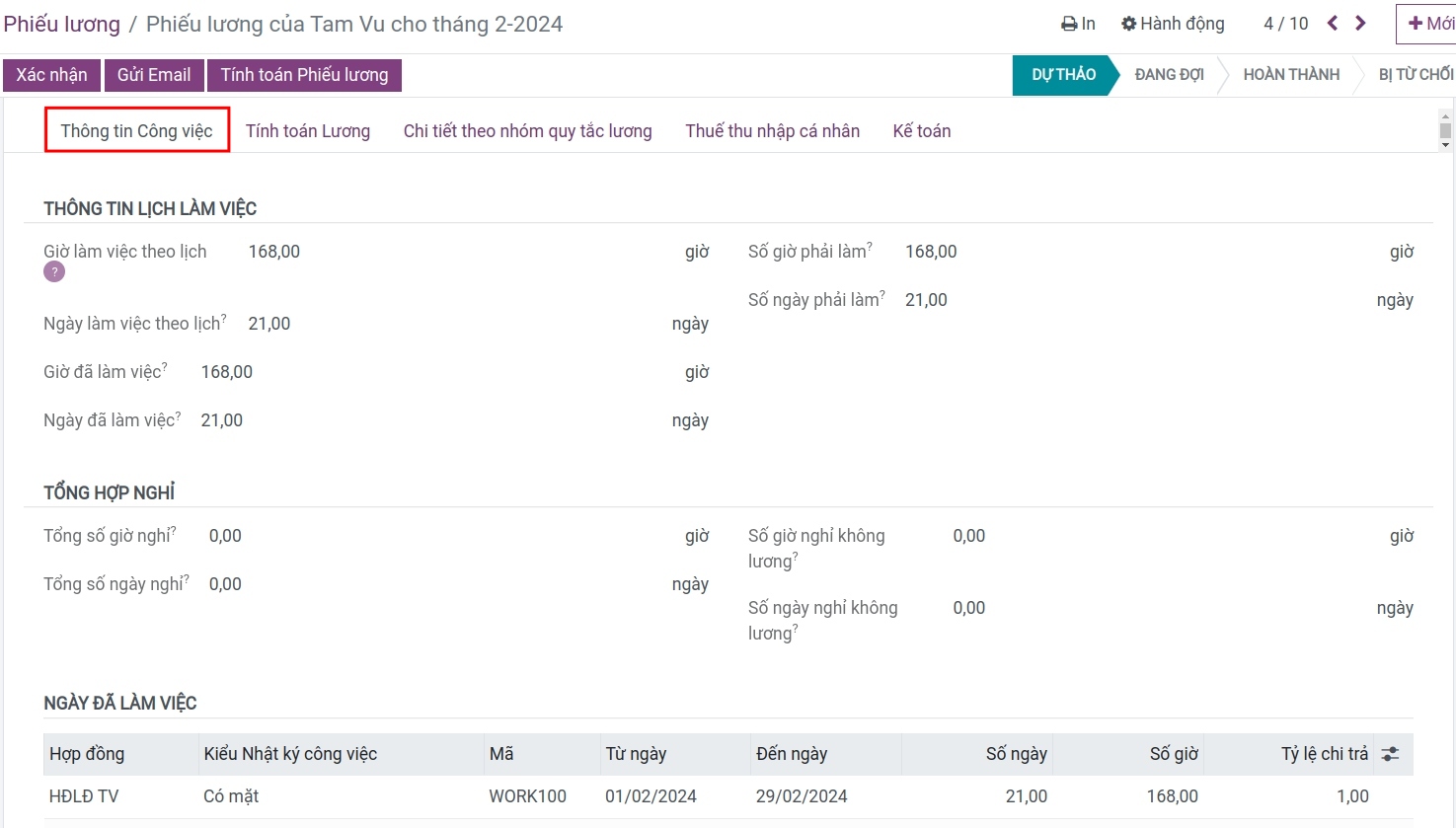Switch to the Tính toán Lương tab
The image size is (1456, 828).
(308, 131)
